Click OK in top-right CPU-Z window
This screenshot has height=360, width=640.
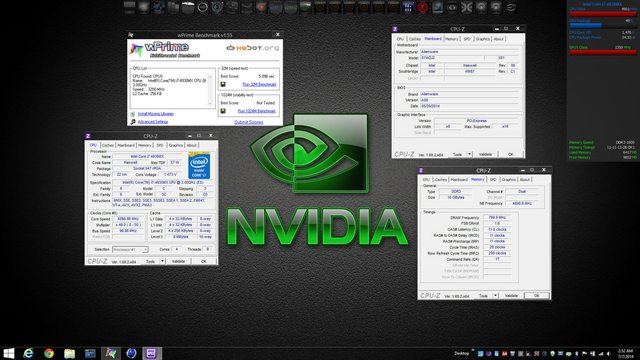click(x=511, y=154)
